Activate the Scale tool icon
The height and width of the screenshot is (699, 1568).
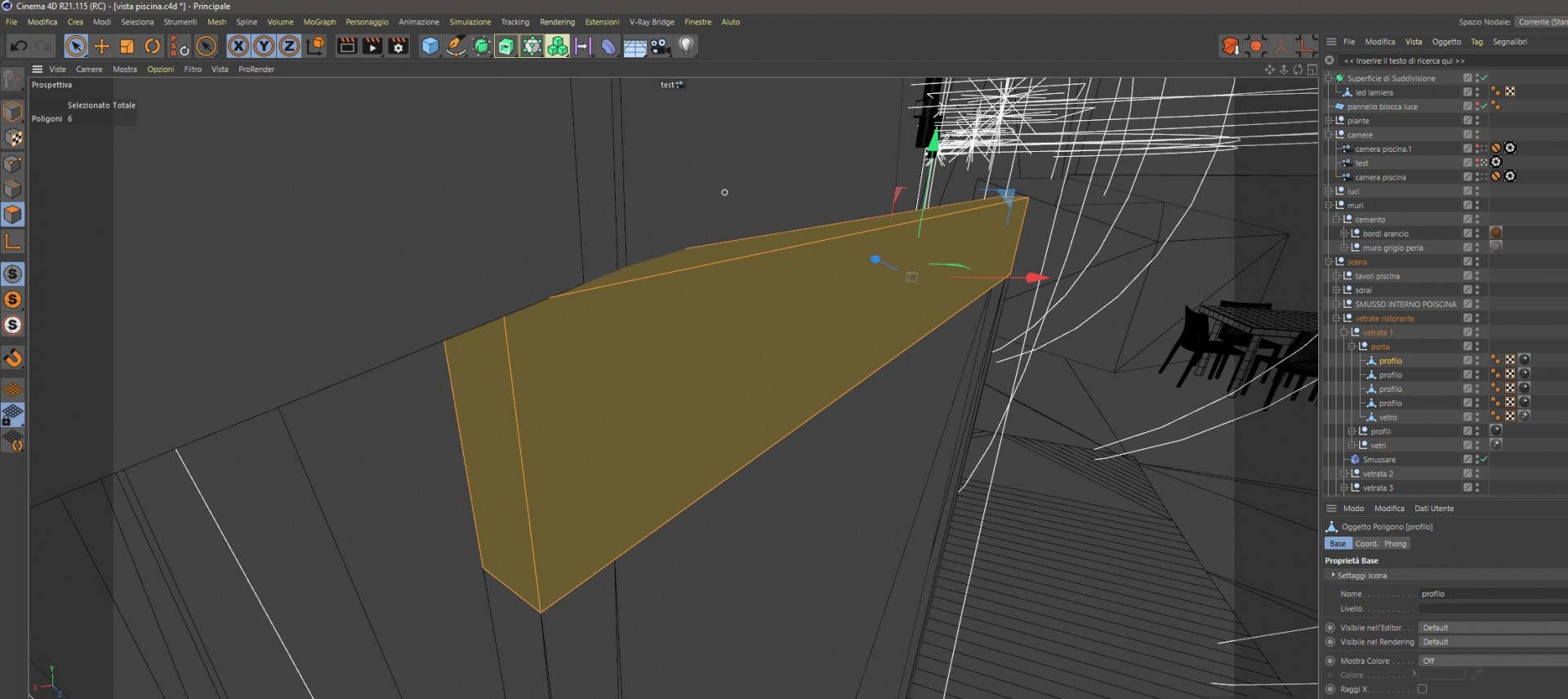(127, 46)
